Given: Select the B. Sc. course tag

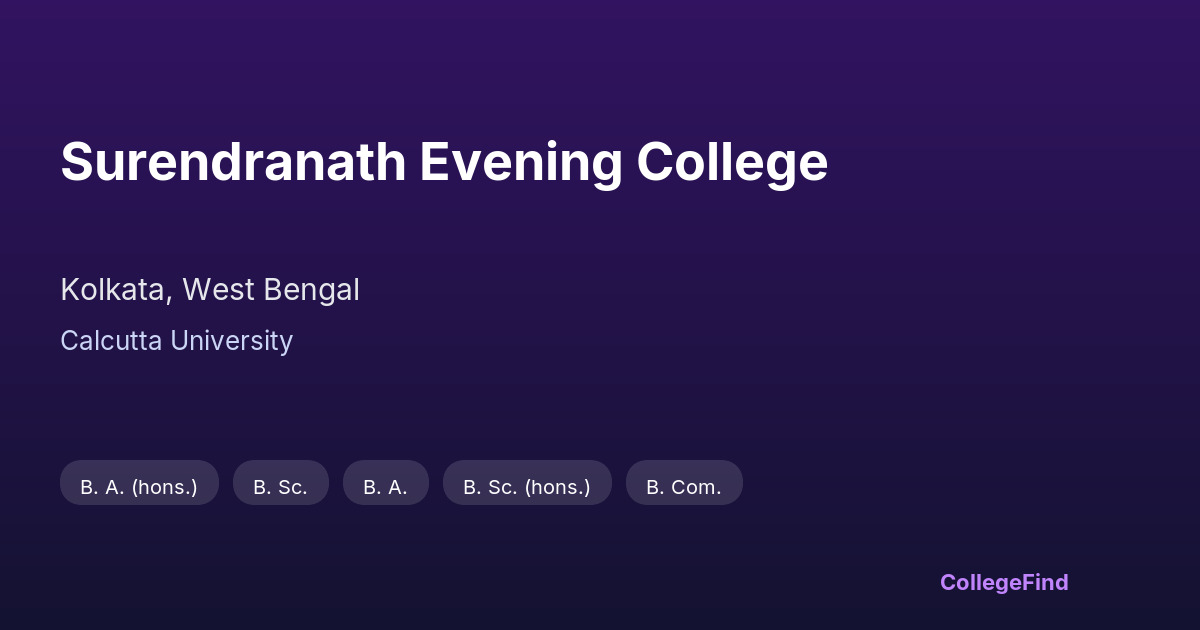Looking at the screenshot, I should tap(280, 487).
